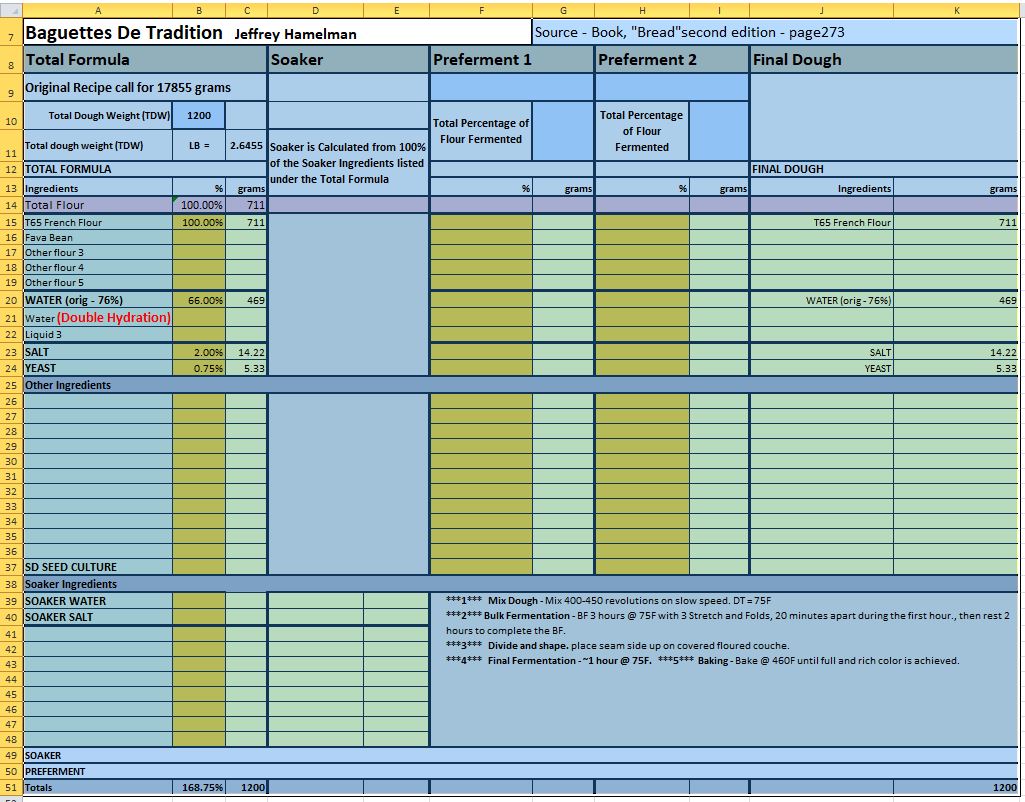Select the SOAKER WATER label cell
The width and height of the screenshot is (1025, 802).
97,601
